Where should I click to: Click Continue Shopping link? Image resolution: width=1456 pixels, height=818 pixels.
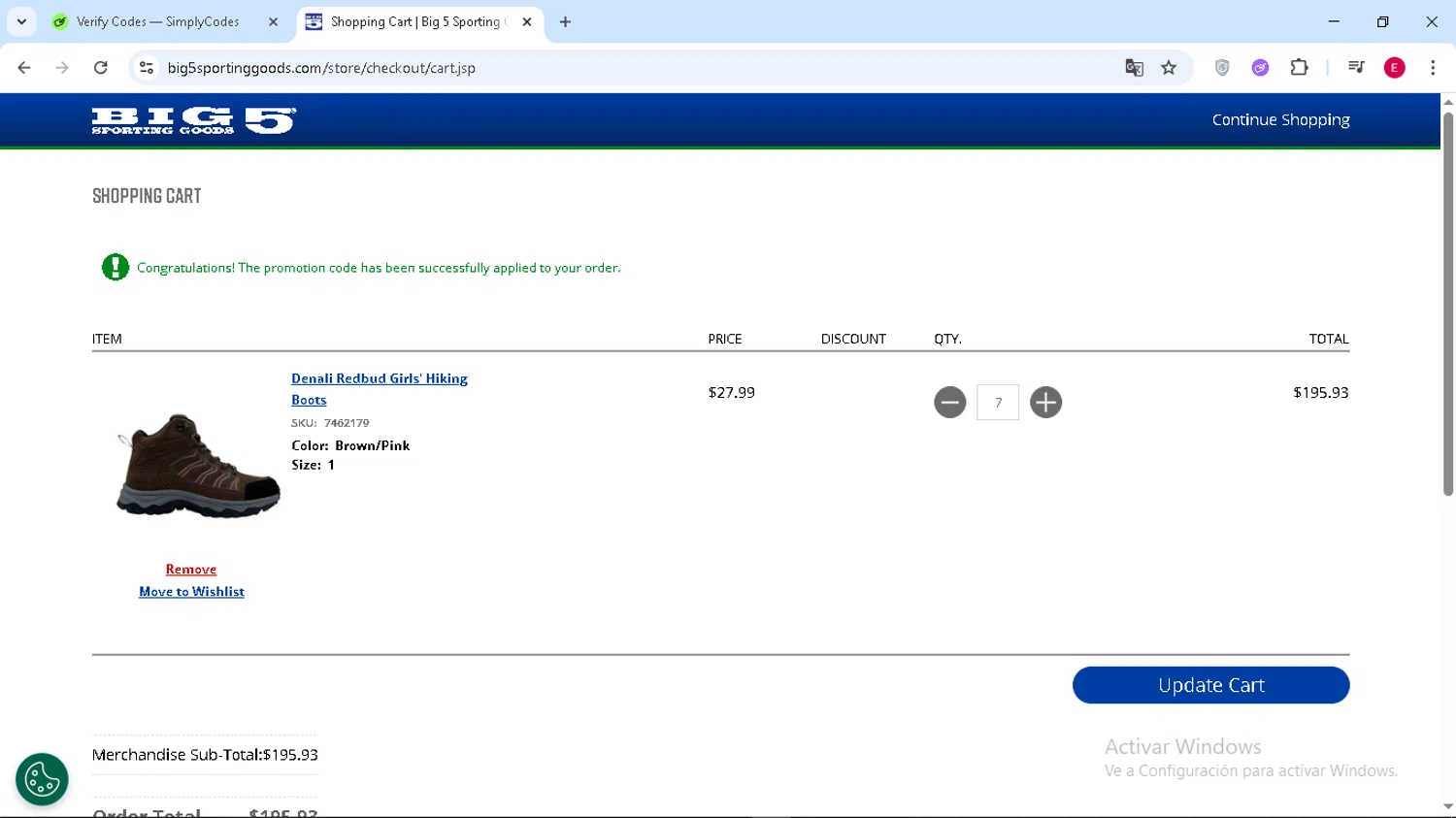click(1280, 120)
